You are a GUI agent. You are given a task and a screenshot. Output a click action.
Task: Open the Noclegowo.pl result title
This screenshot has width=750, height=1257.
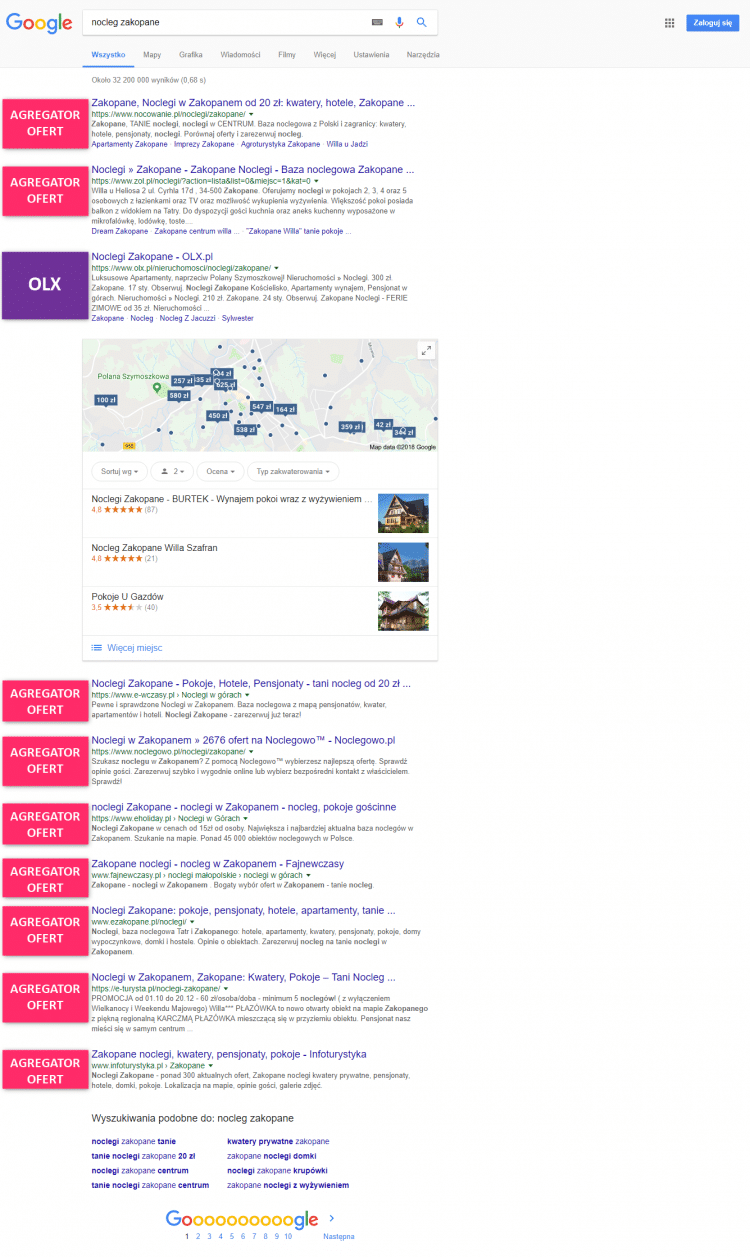[243, 740]
